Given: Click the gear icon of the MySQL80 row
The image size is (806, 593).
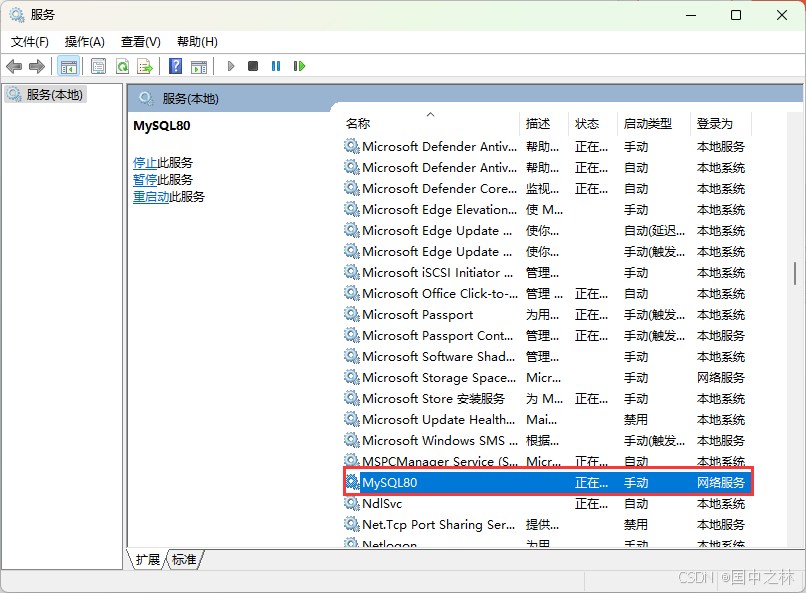Looking at the screenshot, I should (x=352, y=482).
